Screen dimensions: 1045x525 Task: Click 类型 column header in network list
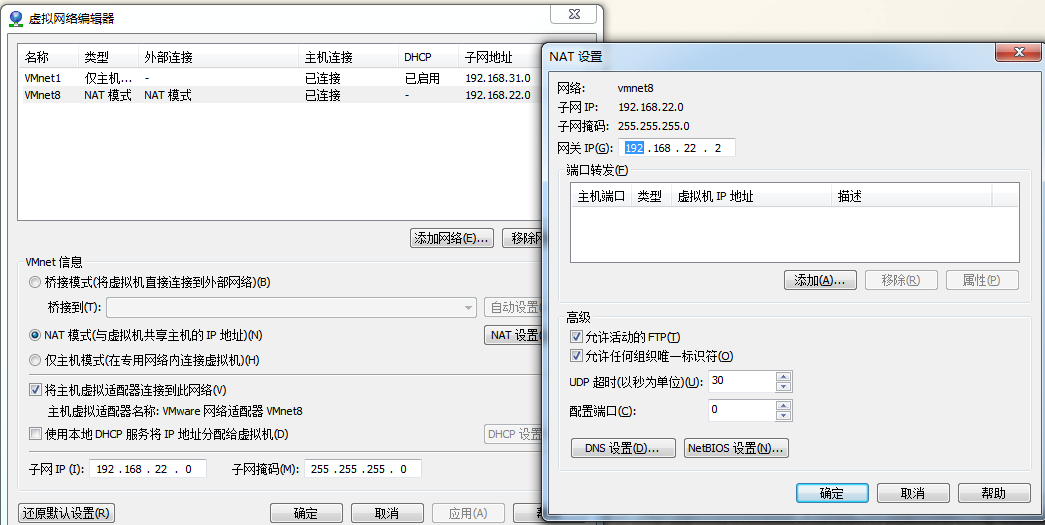pyautogui.click(x=108, y=57)
